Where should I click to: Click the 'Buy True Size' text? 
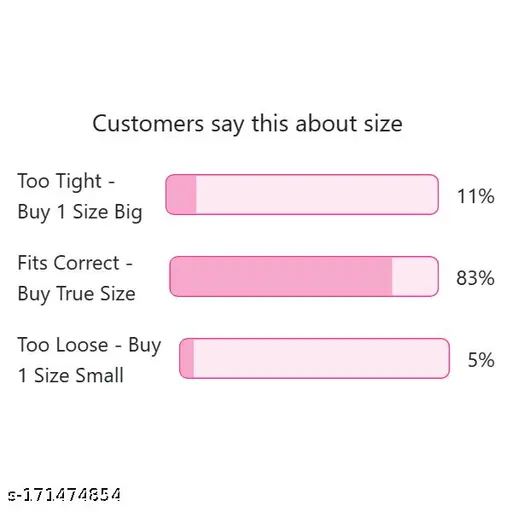[76, 294]
